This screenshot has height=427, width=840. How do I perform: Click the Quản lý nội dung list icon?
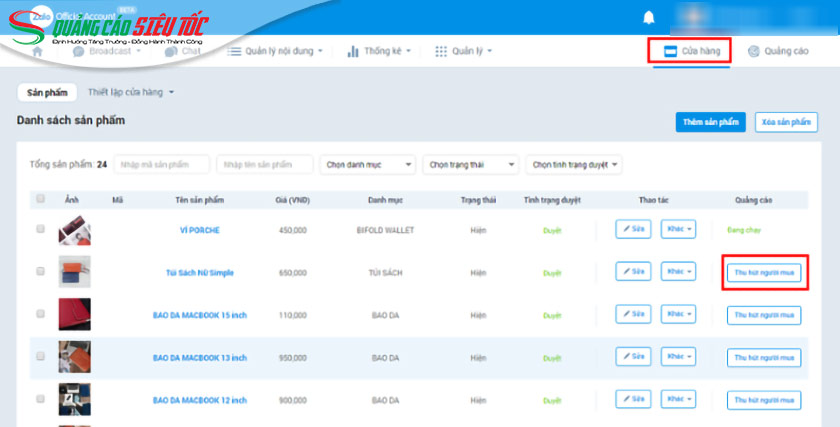coord(235,51)
